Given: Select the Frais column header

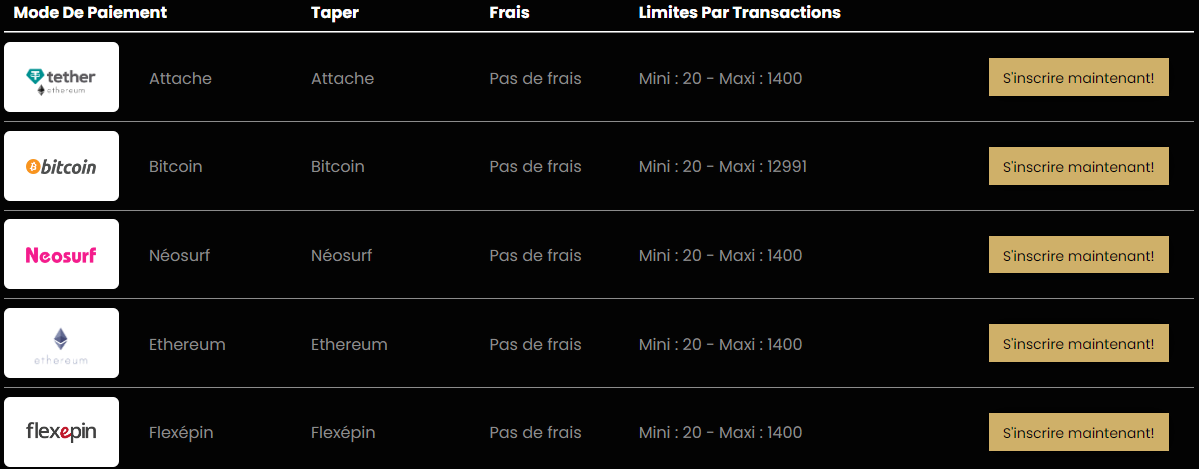Looking at the screenshot, I should 509,13.
